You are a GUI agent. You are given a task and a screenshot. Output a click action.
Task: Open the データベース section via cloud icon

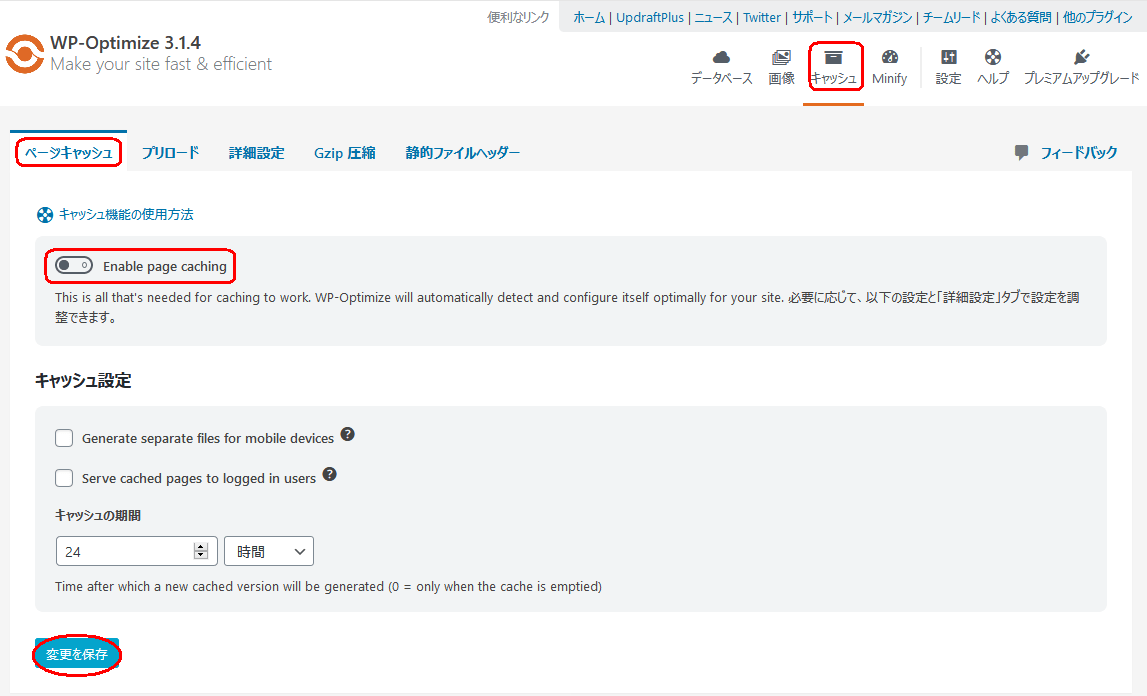coord(721,57)
